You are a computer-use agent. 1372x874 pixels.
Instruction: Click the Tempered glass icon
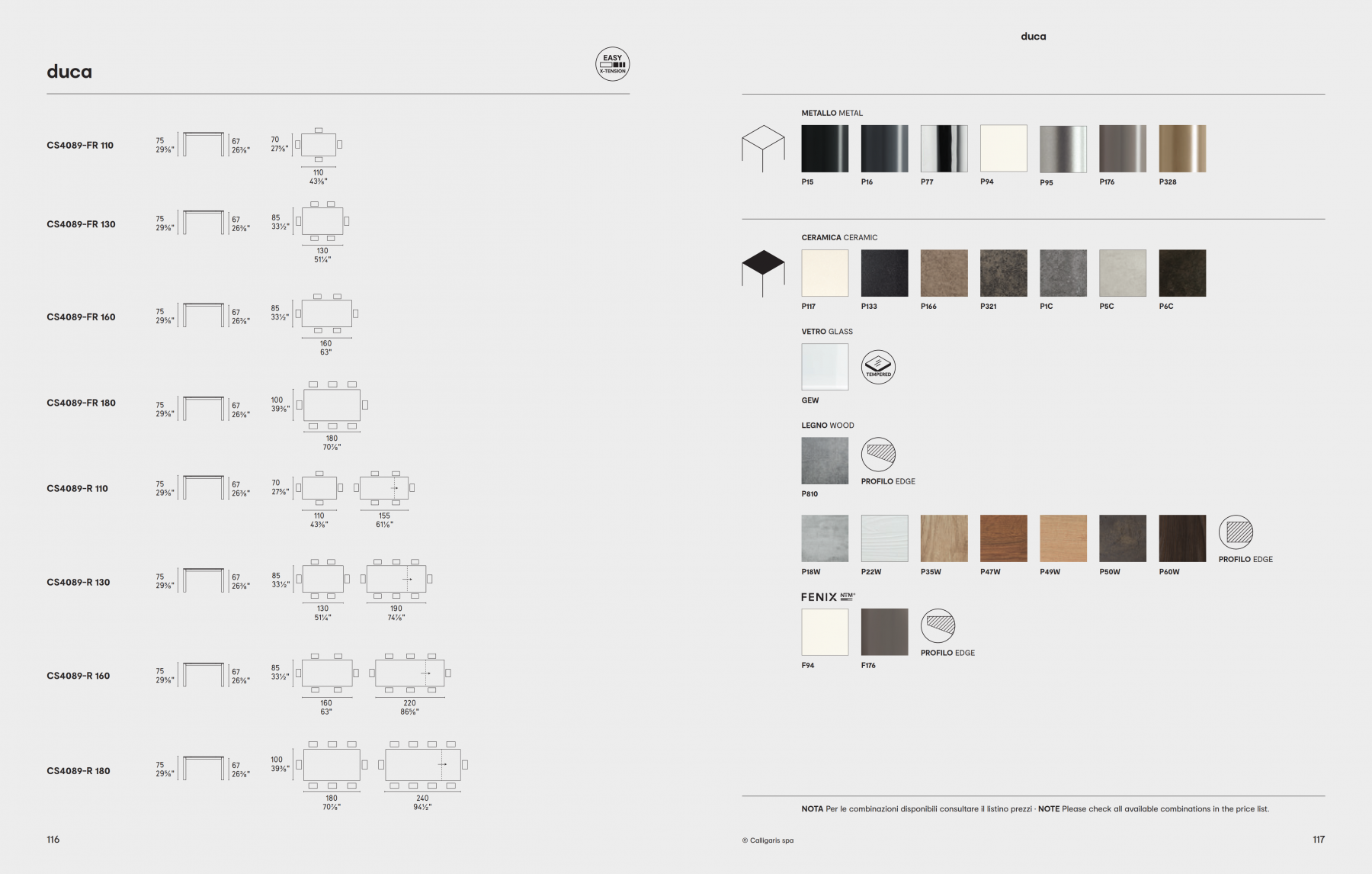point(878,367)
